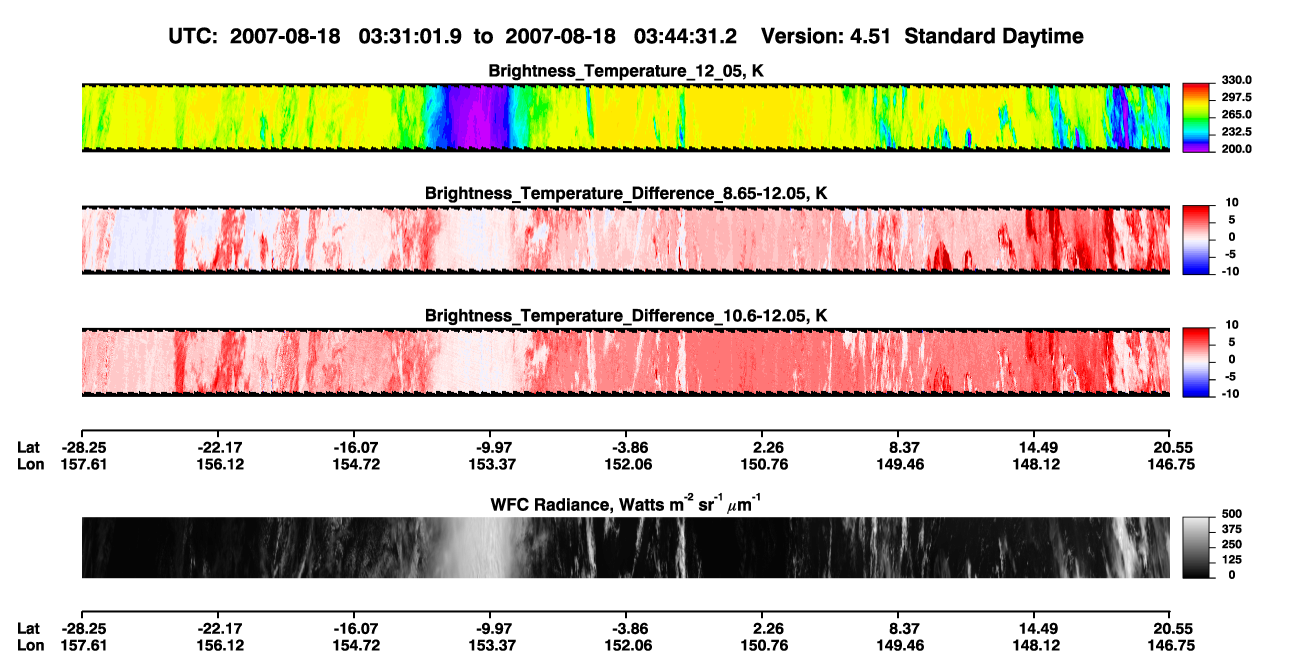This screenshot has width=1300, height=667.
Task: Click 20.55 latitude on the upper axis
Action: 1170,447
